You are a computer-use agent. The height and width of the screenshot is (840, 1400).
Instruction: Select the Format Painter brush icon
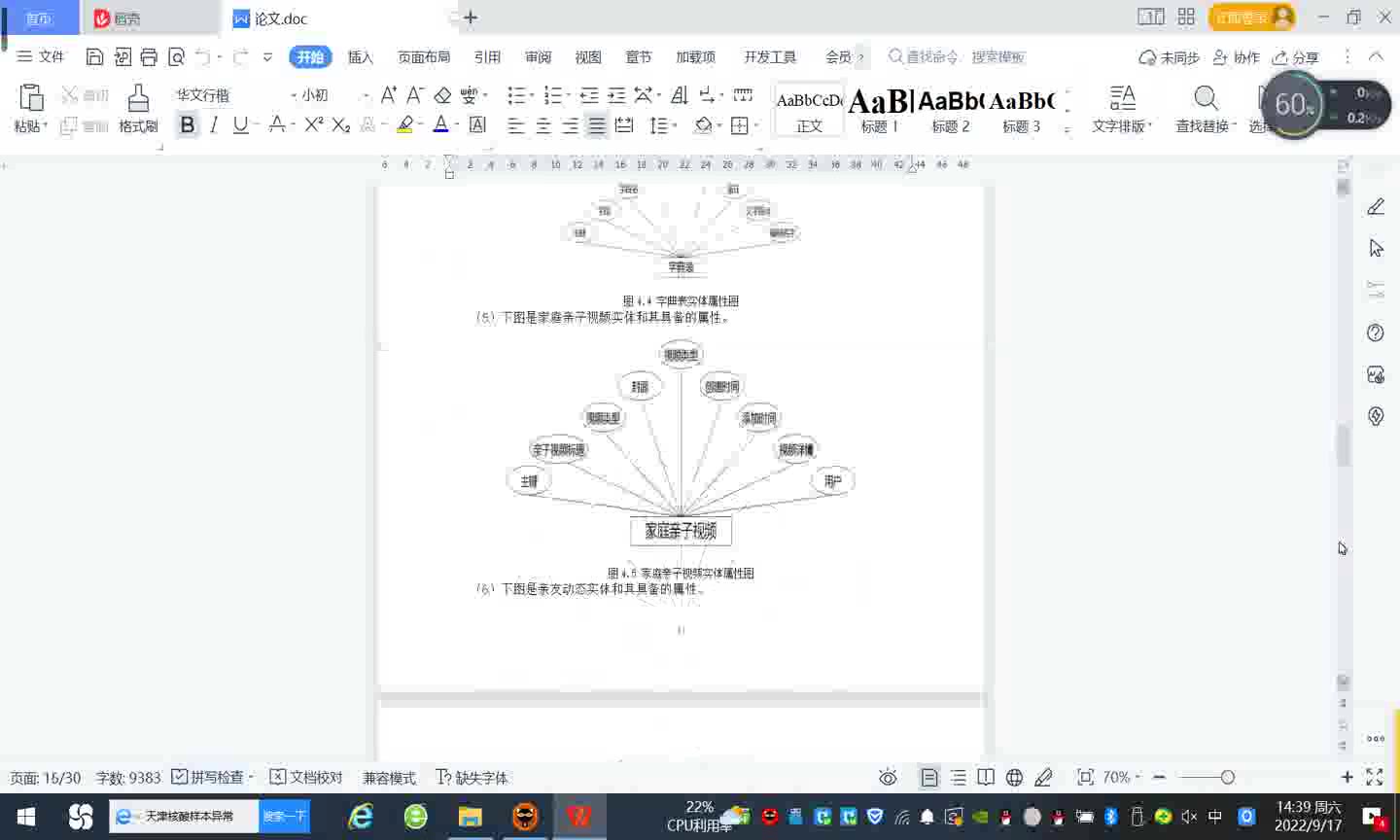(x=138, y=97)
